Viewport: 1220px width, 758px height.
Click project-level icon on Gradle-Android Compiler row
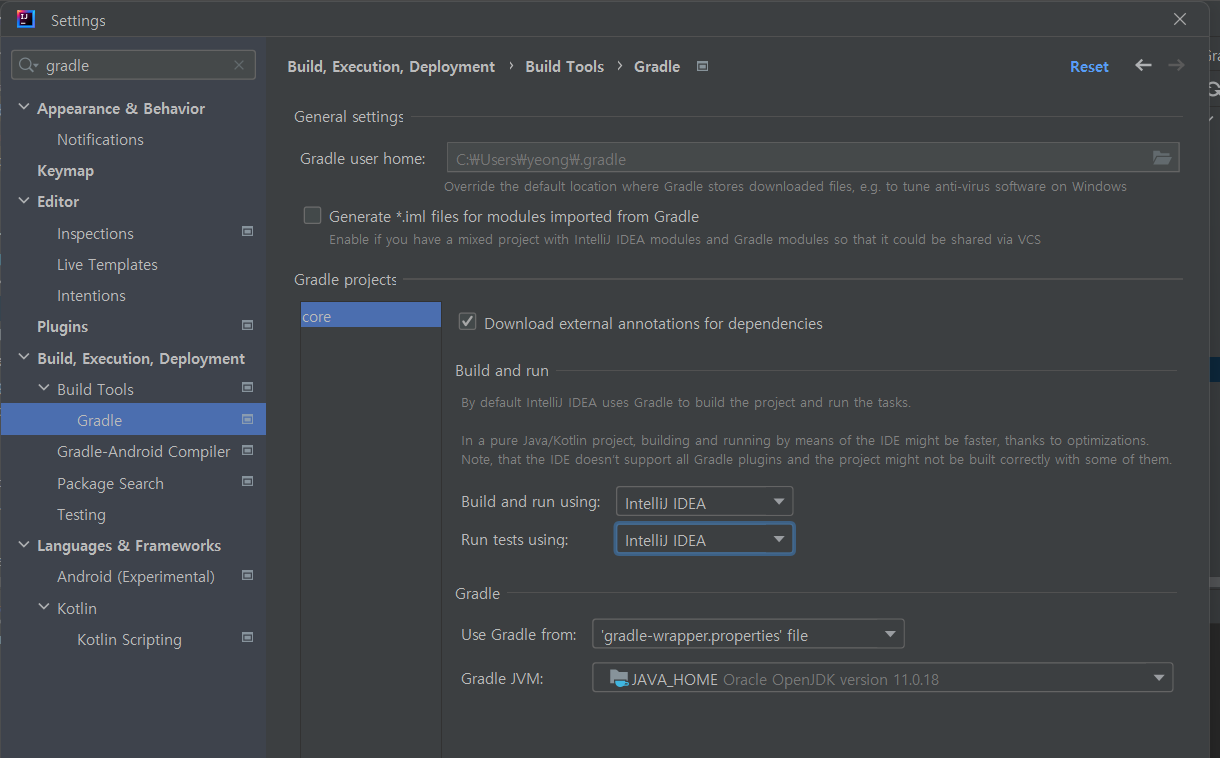248,451
